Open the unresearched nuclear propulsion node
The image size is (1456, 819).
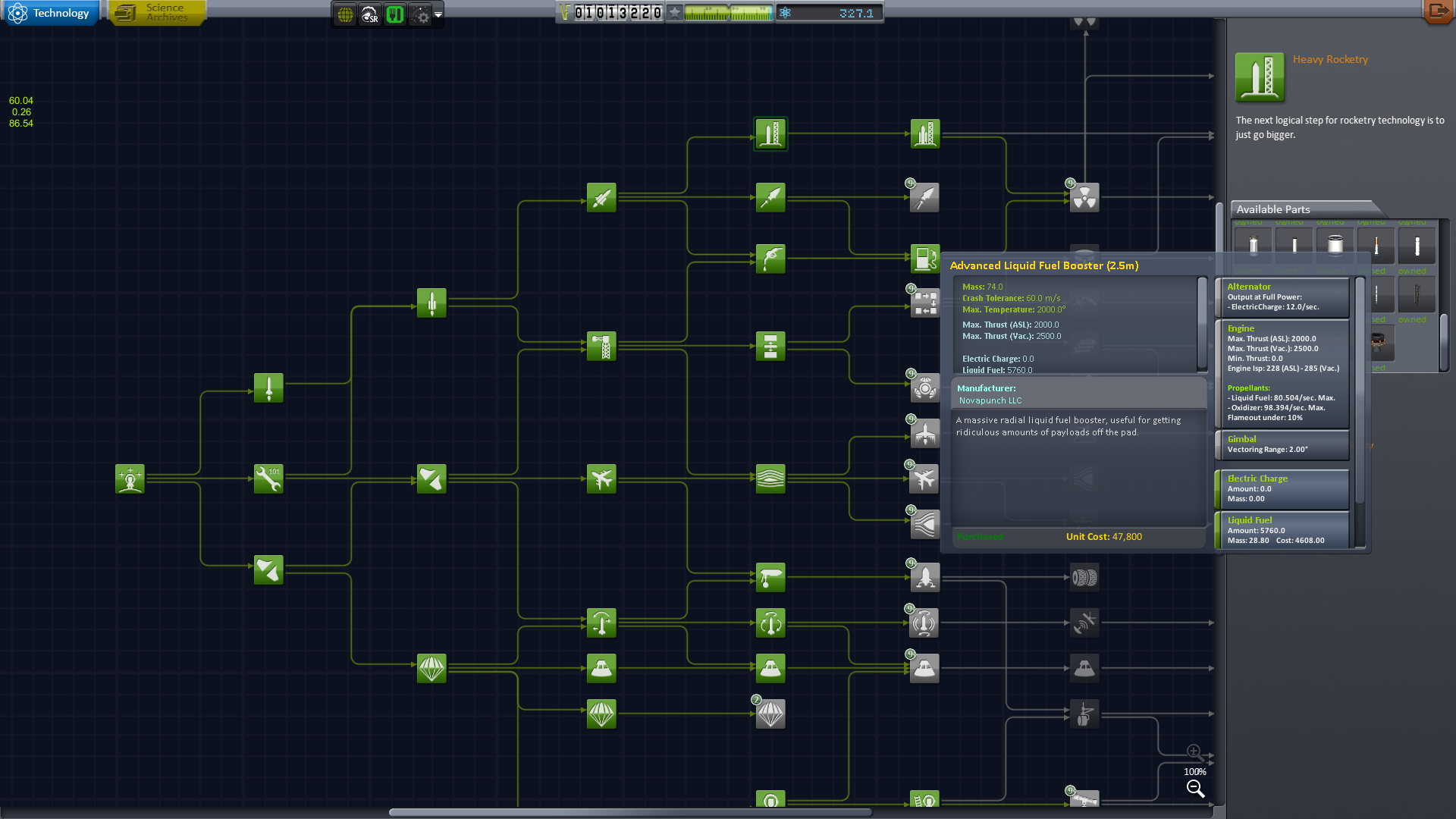[x=1084, y=198]
